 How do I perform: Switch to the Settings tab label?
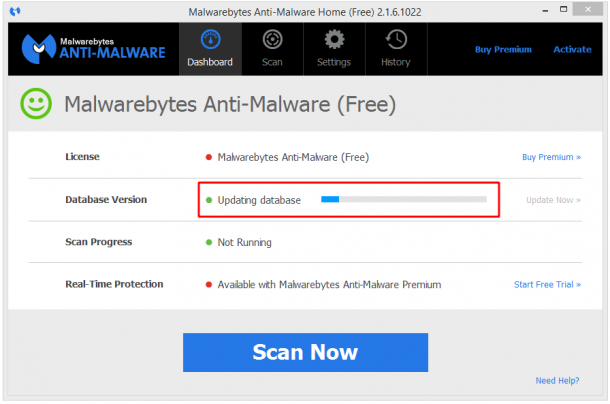point(334,62)
